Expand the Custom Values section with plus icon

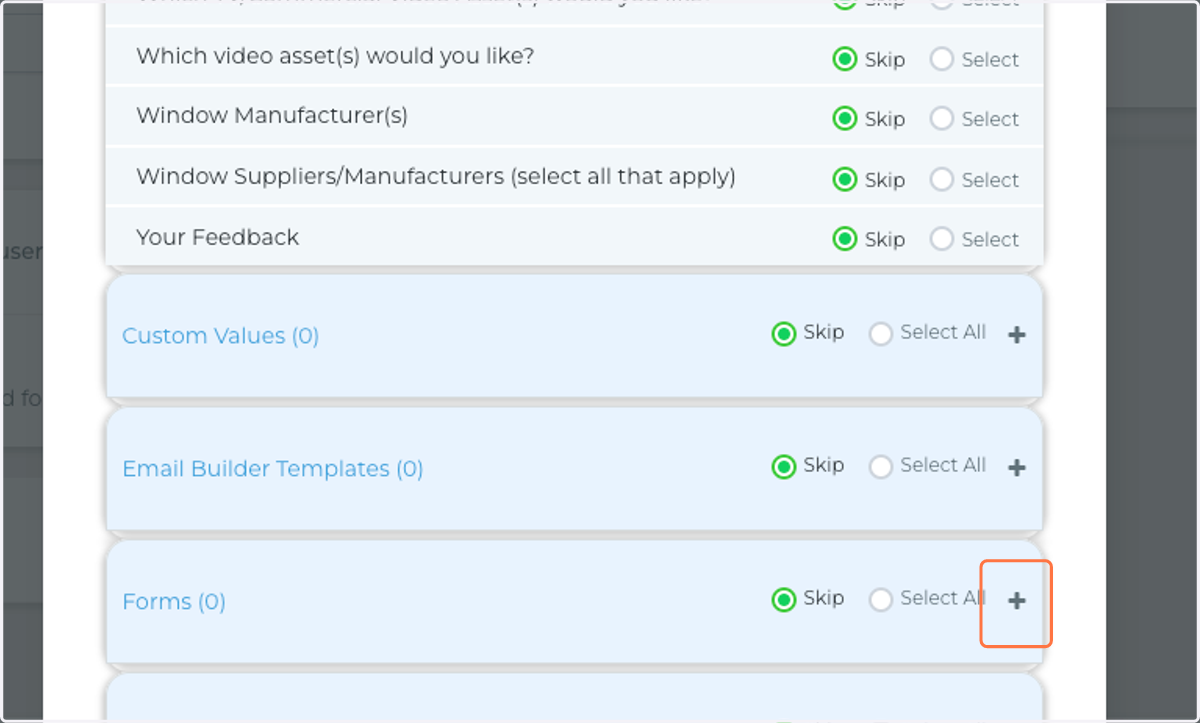click(1017, 335)
